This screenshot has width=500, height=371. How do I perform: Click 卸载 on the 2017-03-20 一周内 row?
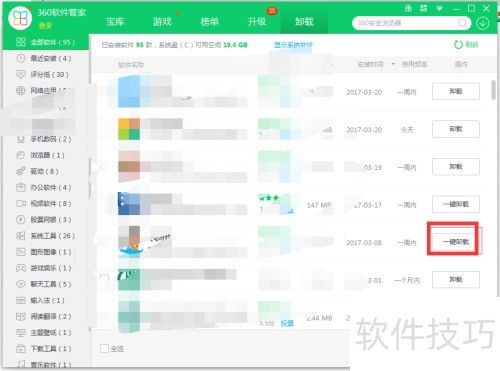[456, 91]
